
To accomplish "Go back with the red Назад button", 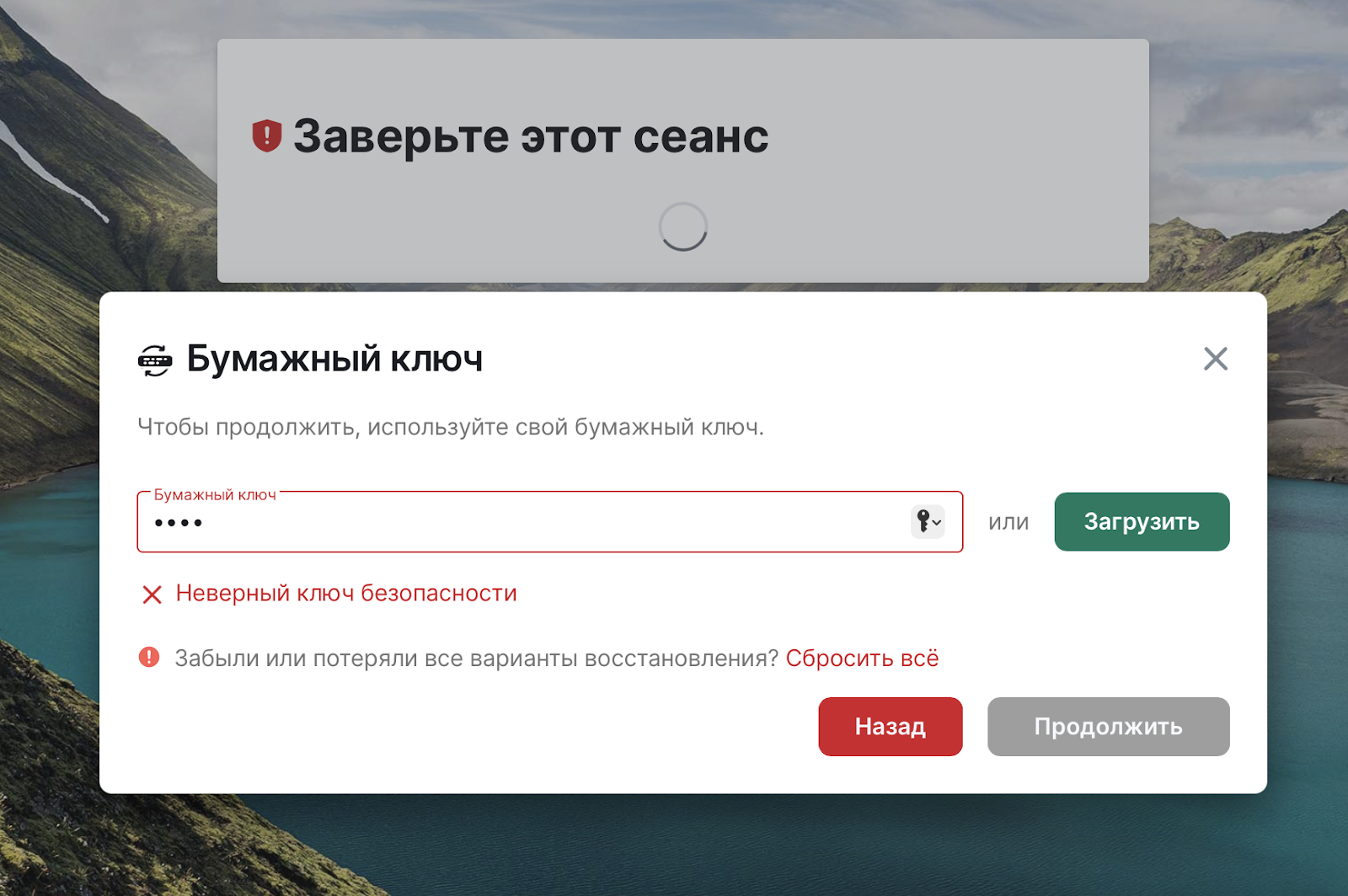I will [x=890, y=727].
